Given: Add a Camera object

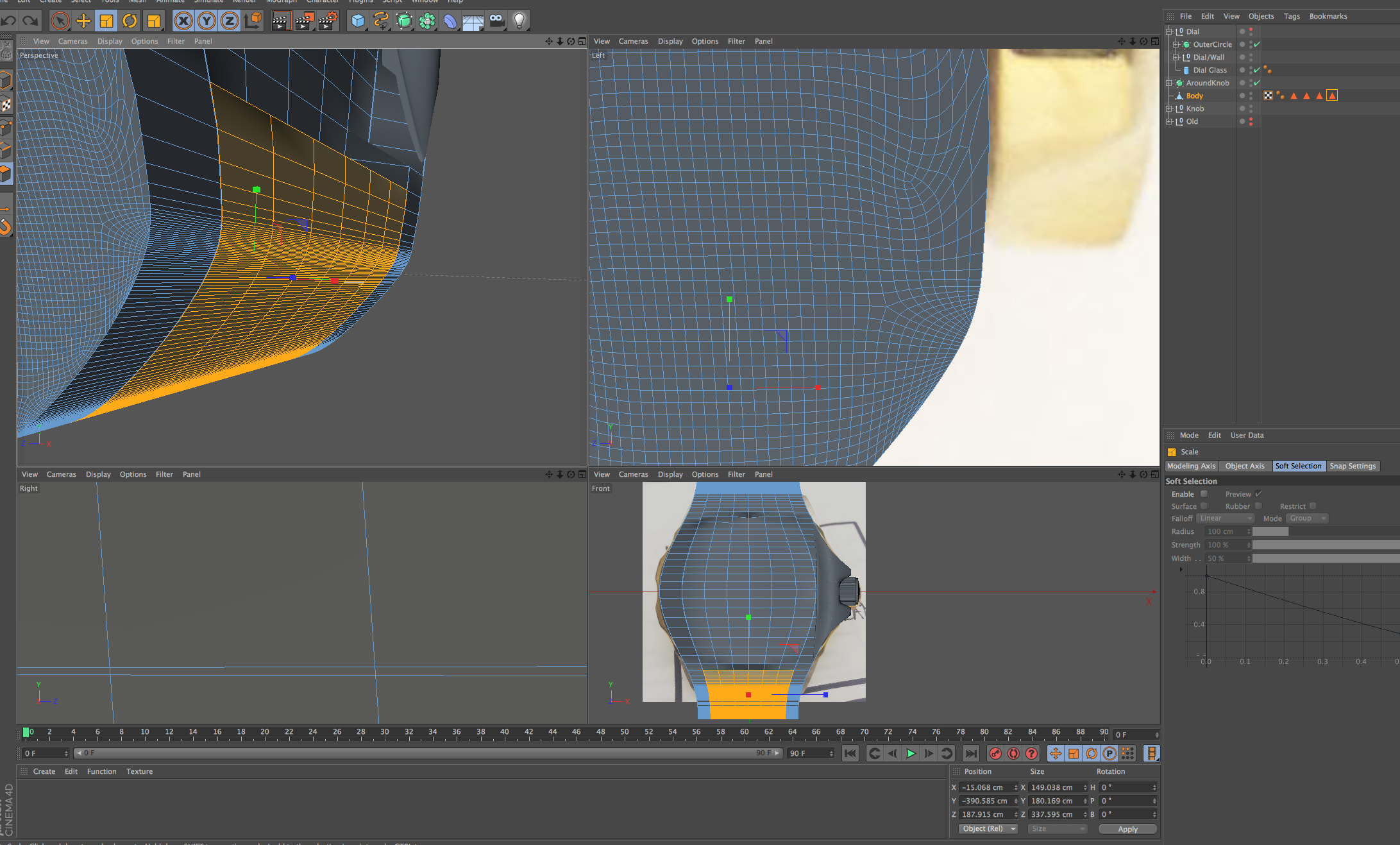Looking at the screenshot, I should click(x=497, y=21).
